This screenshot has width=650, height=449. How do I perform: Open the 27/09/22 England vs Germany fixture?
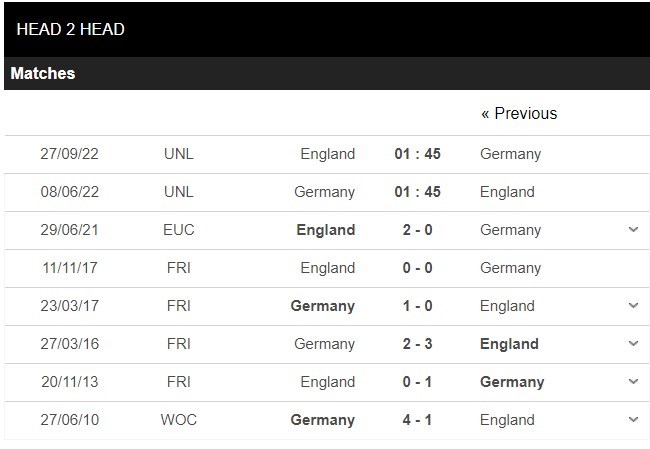pos(327,154)
